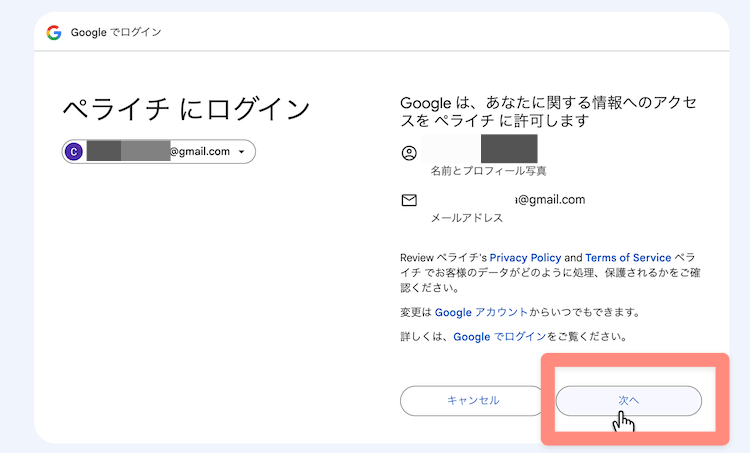Click the メールアドレス label
The width and height of the screenshot is (750, 453).
[467, 218]
